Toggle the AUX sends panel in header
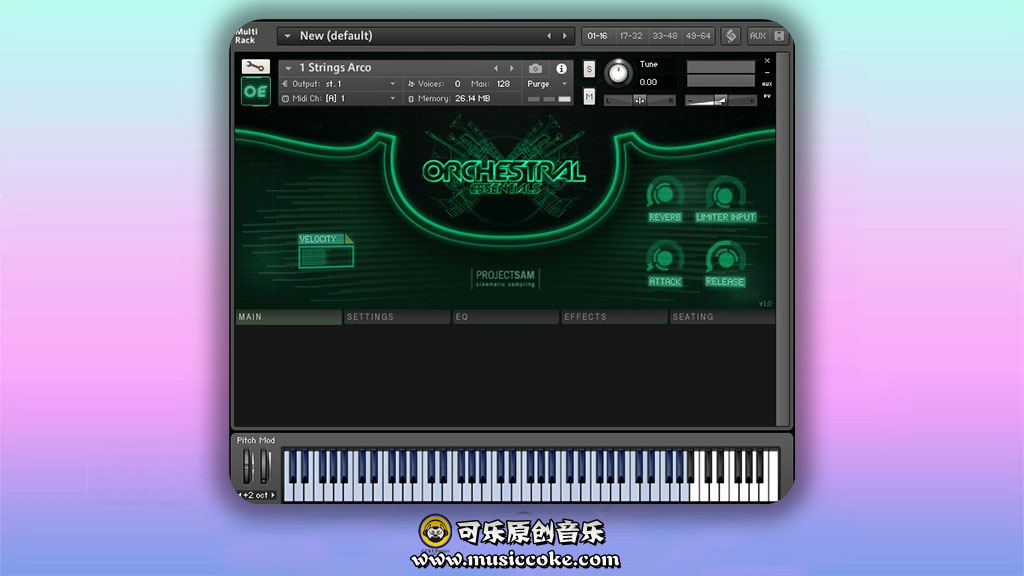1024x576 pixels. (x=758, y=36)
